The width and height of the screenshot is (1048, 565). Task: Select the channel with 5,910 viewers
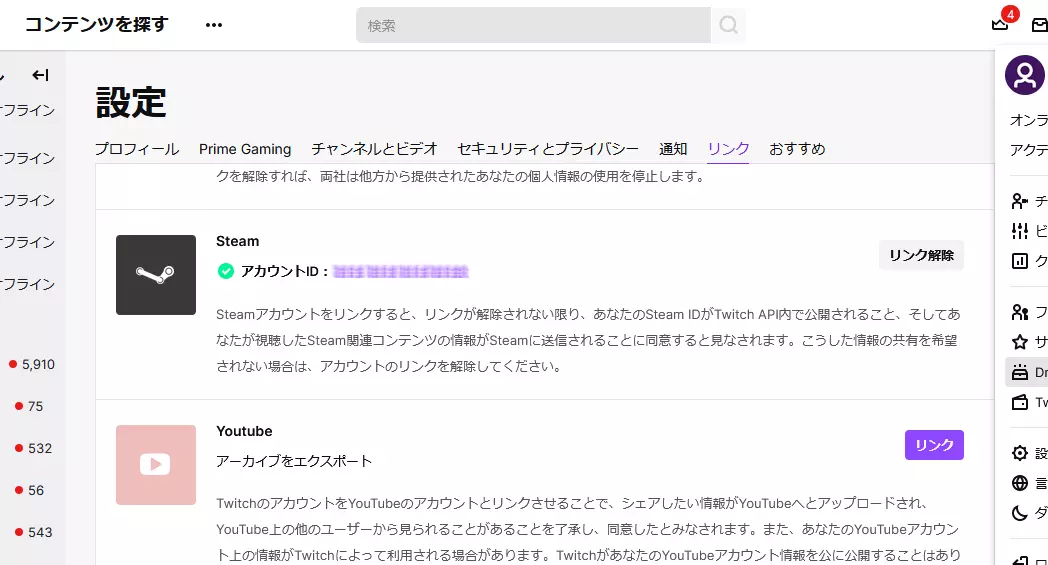point(32,364)
